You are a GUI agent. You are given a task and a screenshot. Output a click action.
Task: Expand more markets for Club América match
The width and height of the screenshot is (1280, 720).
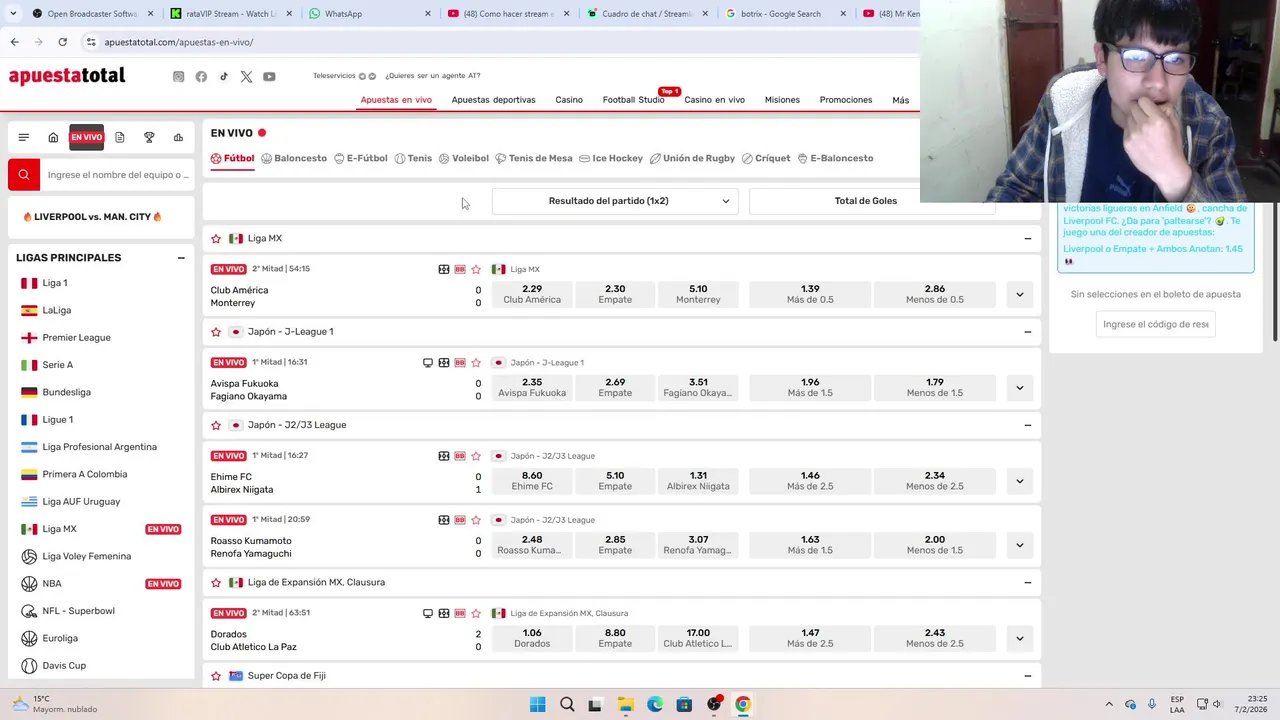[x=1019, y=294]
